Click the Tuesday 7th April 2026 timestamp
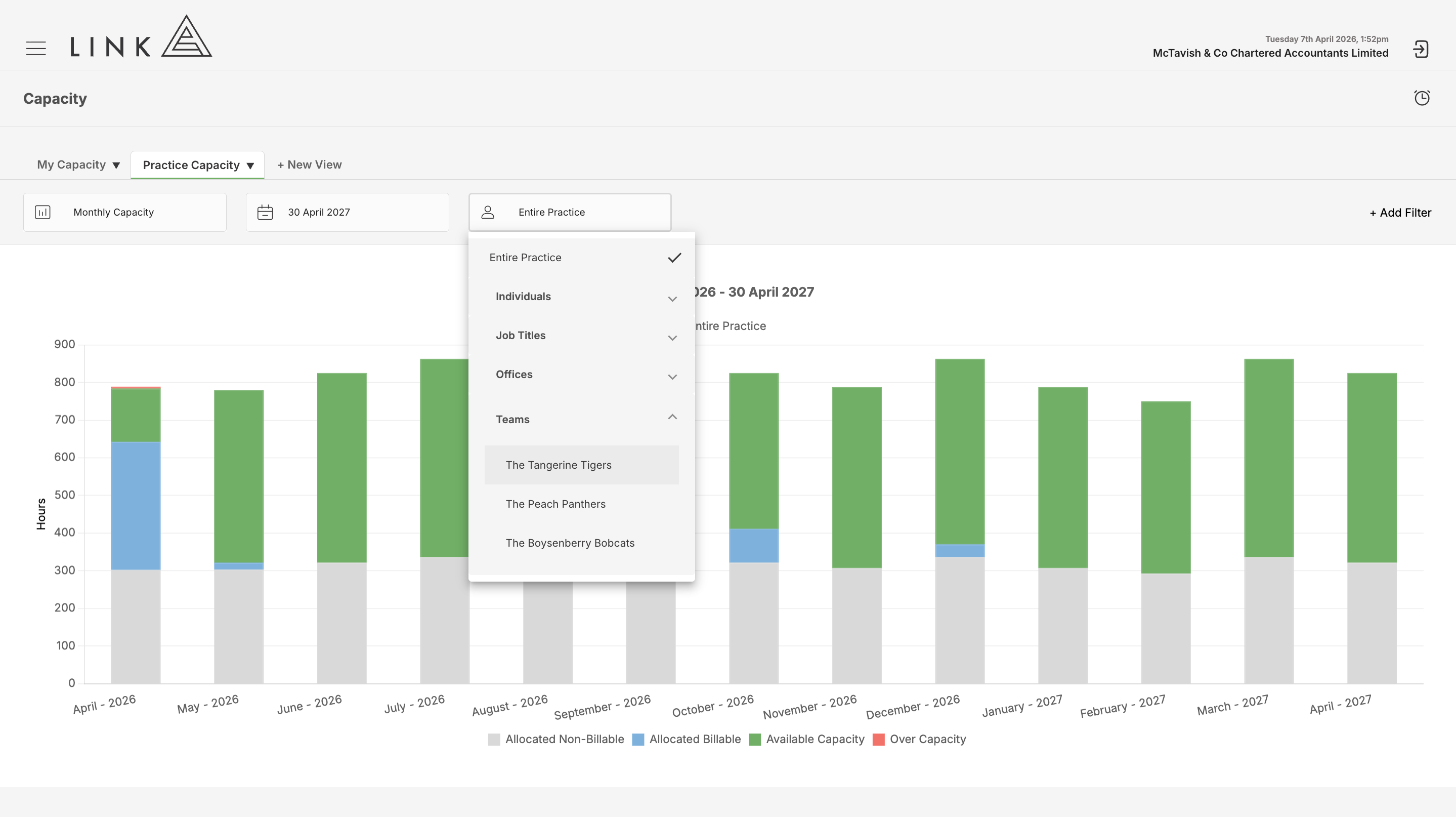This screenshot has height=817, width=1456. point(1326,39)
